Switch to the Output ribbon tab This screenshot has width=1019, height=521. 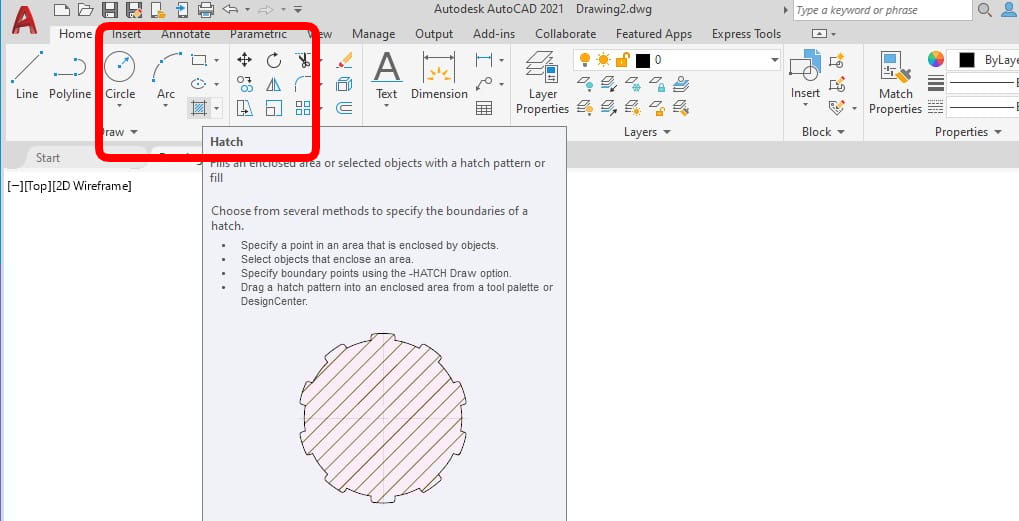point(433,34)
